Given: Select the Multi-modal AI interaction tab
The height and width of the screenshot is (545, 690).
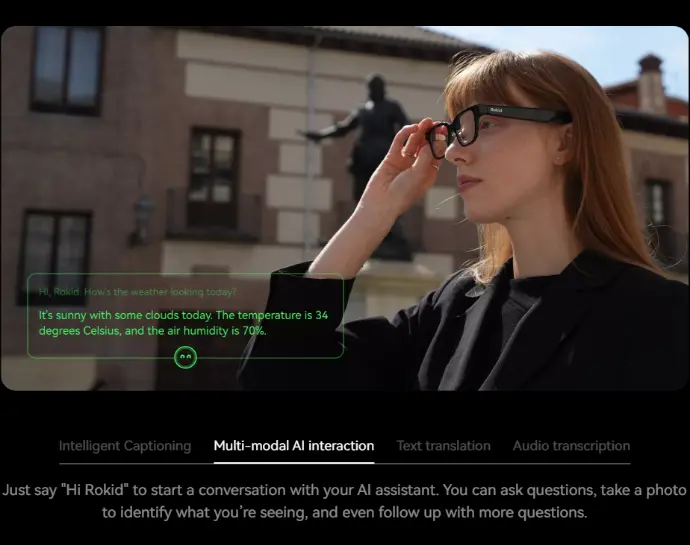Looking at the screenshot, I should (294, 446).
